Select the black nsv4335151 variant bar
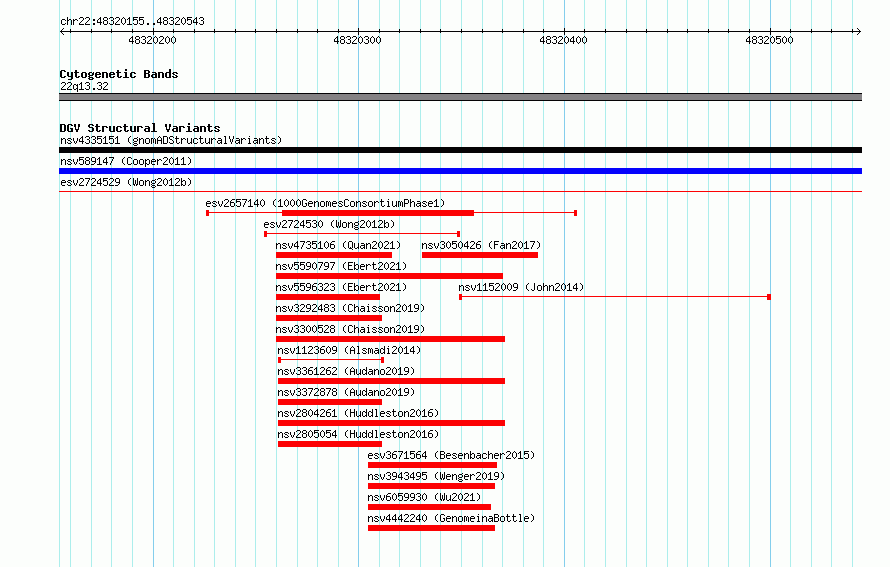This screenshot has width=890, height=567. point(460,150)
